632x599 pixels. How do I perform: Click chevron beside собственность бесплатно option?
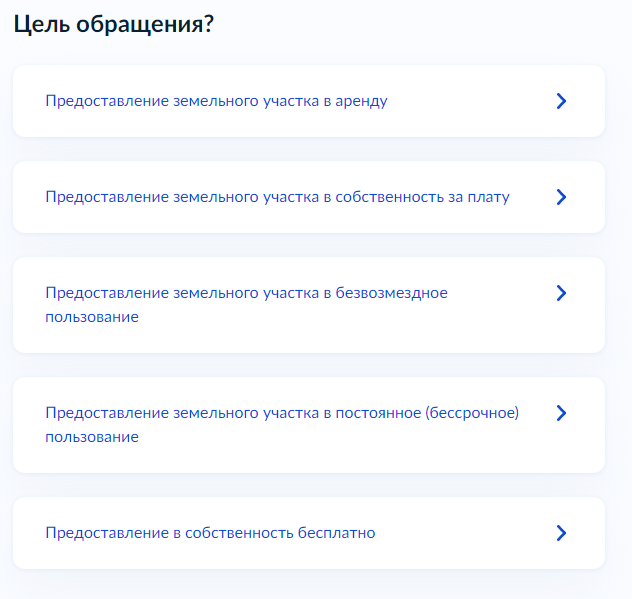(x=561, y=533)
